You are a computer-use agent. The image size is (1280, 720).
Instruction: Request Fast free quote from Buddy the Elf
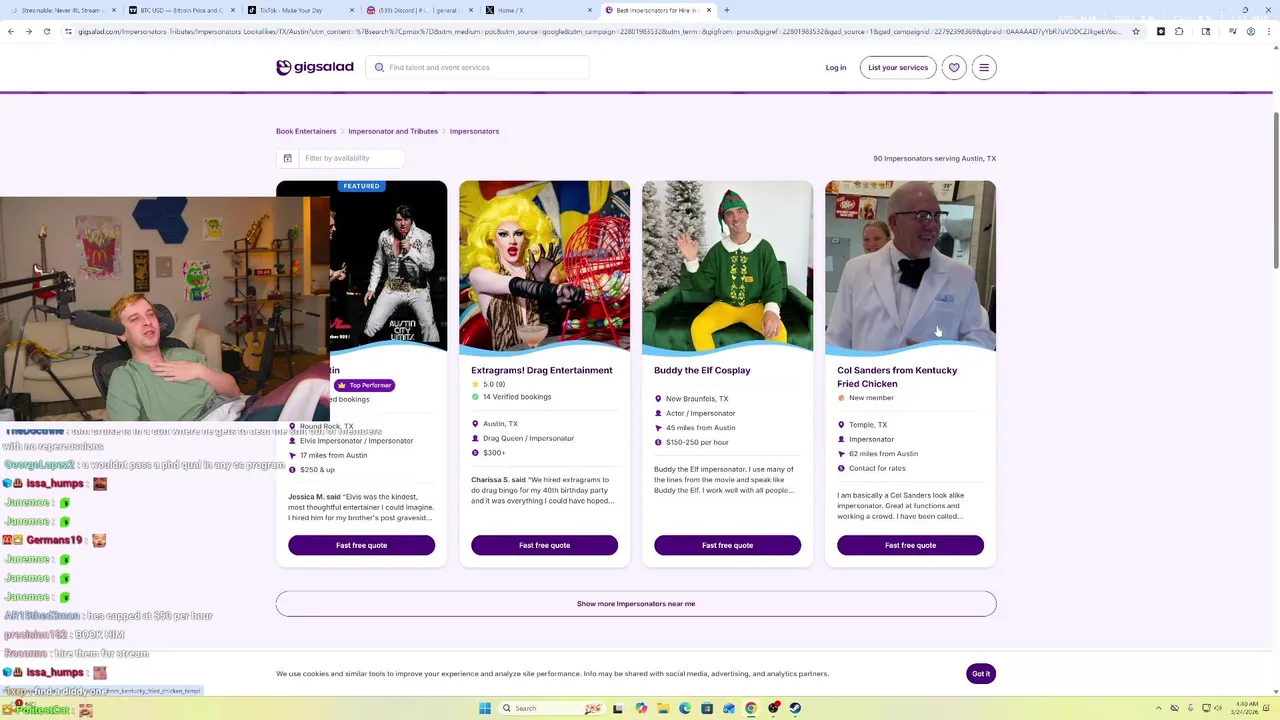[x=727, y=545]
